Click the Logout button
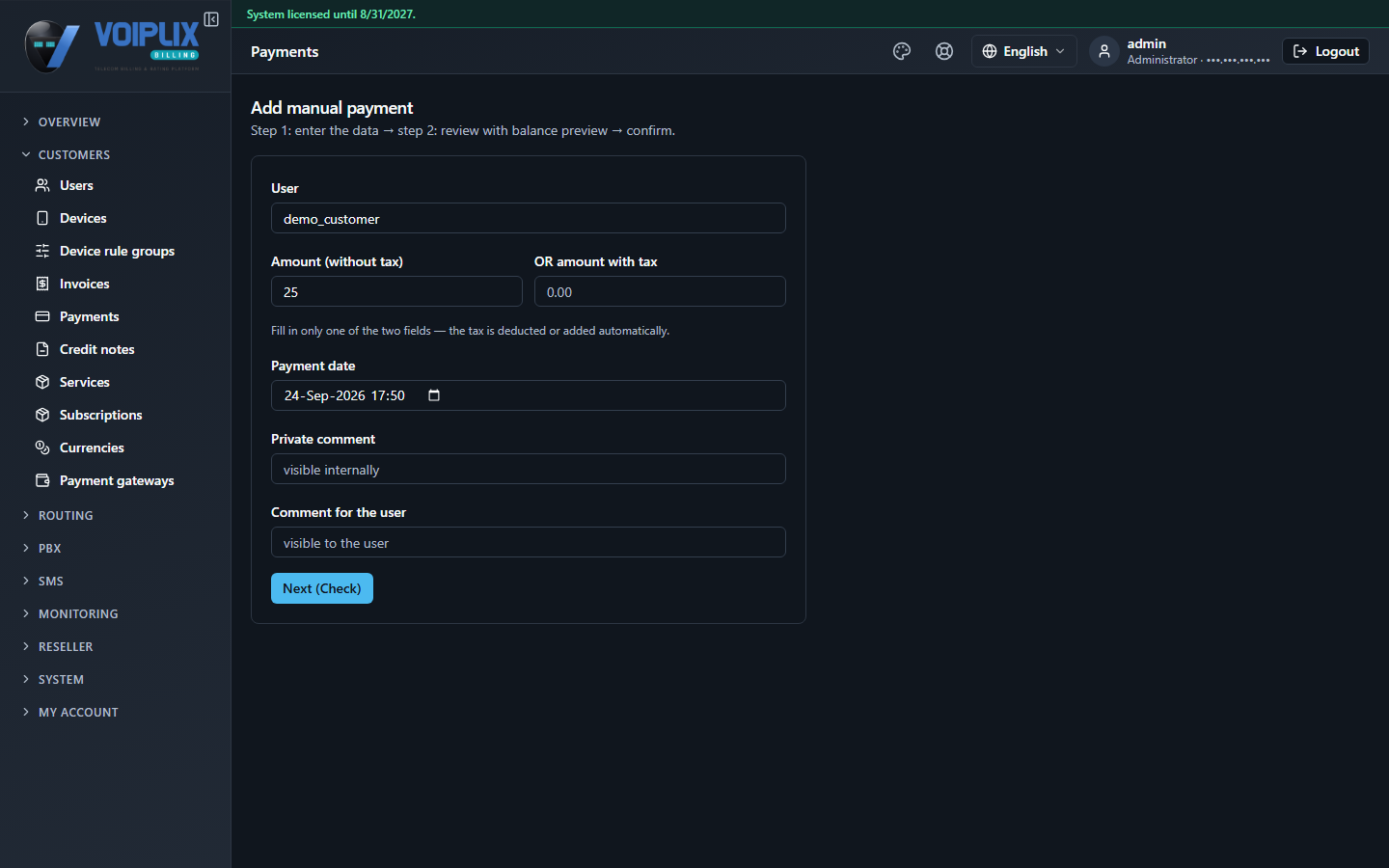 click(x=1325, y=51)
